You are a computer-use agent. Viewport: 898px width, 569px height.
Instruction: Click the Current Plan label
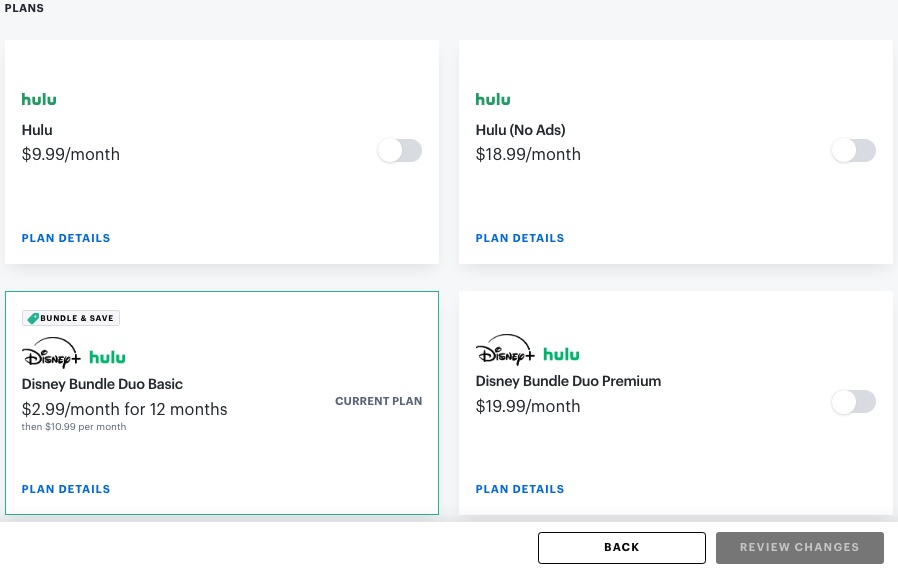(x=379, y=401)
